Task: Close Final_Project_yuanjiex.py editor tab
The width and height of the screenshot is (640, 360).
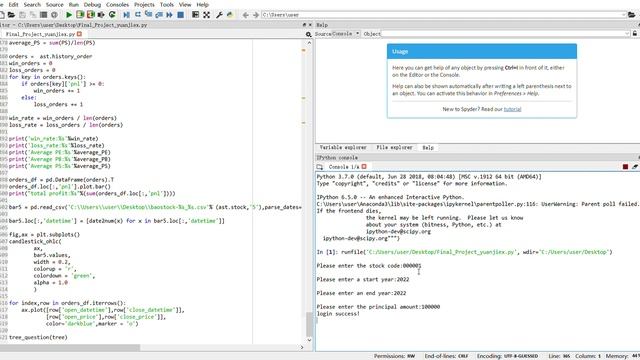Action: point(80,34)
